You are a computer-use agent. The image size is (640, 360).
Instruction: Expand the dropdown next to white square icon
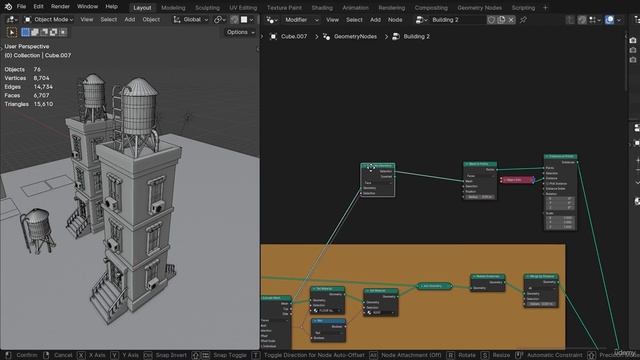pyautogui.click(x=251, y=20)
